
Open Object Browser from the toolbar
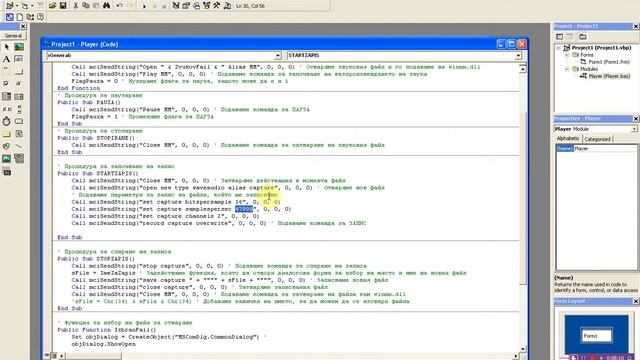tap(207, 6)
